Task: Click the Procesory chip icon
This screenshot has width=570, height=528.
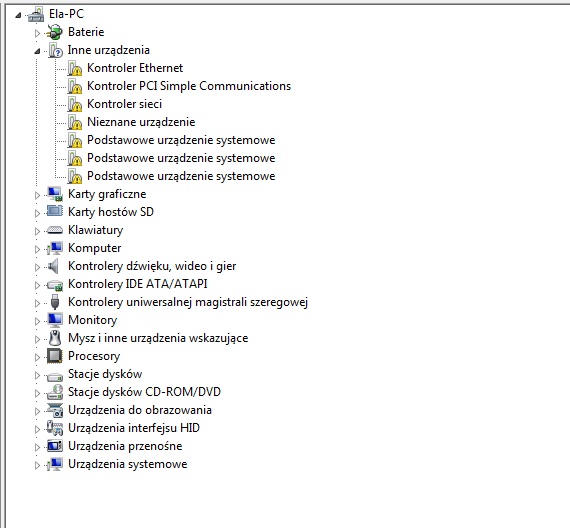Action: (x=55, y=356)
